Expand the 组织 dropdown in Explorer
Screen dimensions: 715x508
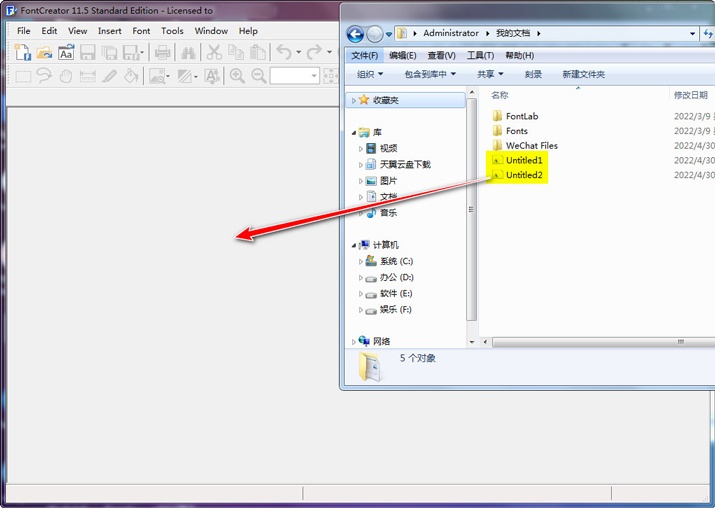click(x=370, y=74)
